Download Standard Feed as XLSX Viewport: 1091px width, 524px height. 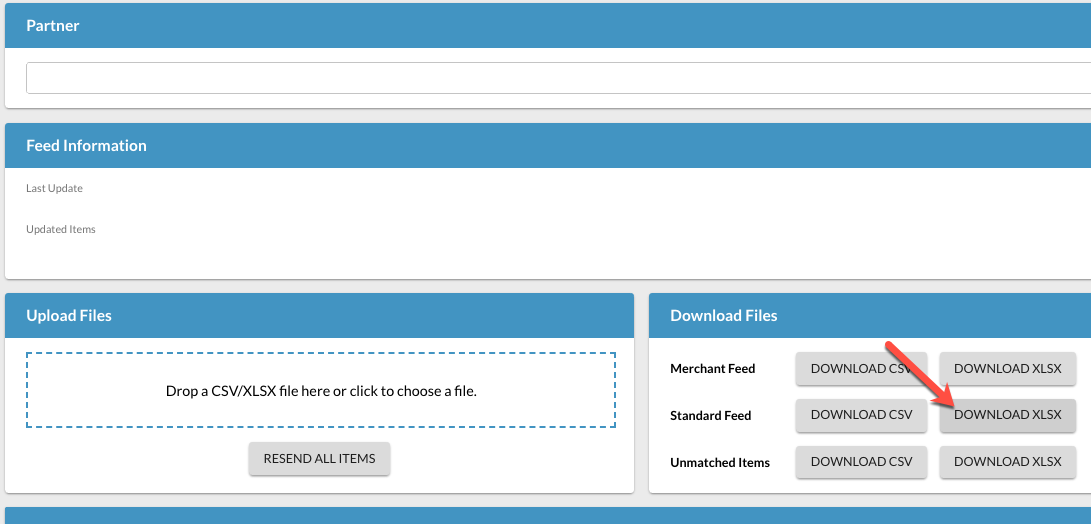click(x=1007, y=415)
